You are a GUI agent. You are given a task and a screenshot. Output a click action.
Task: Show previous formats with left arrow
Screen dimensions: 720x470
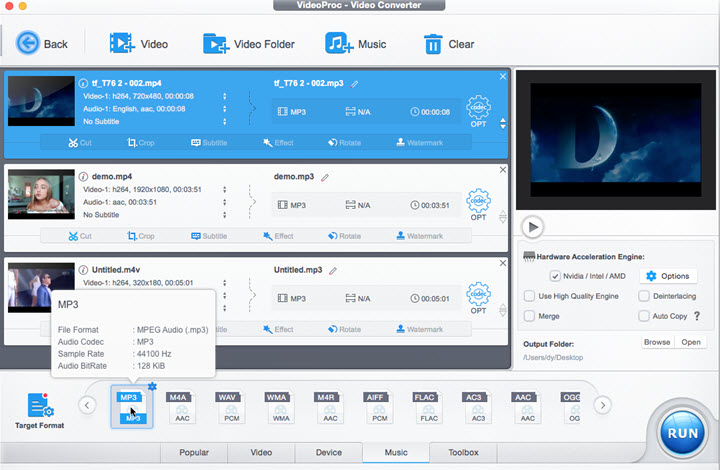point(87,405)
